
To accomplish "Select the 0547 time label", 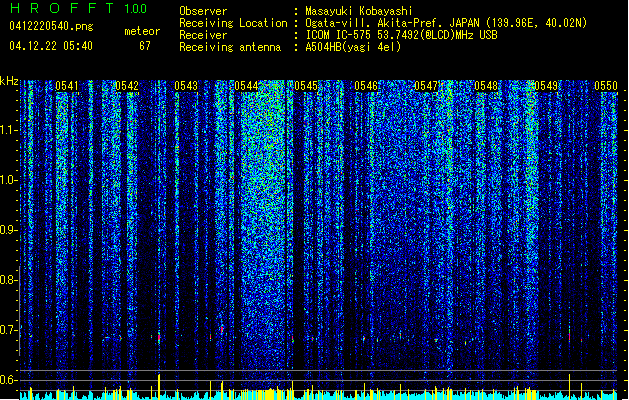I will (426, 86).
